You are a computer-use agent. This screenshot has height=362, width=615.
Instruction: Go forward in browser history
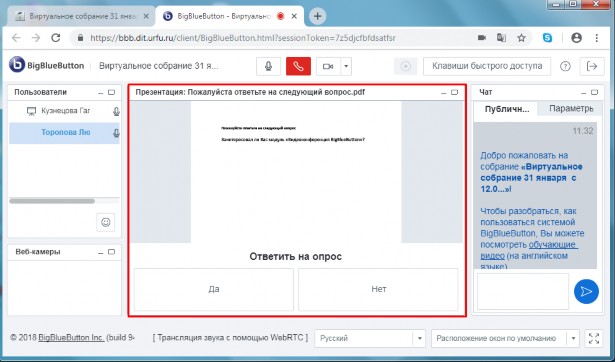(x=36, y=38)
